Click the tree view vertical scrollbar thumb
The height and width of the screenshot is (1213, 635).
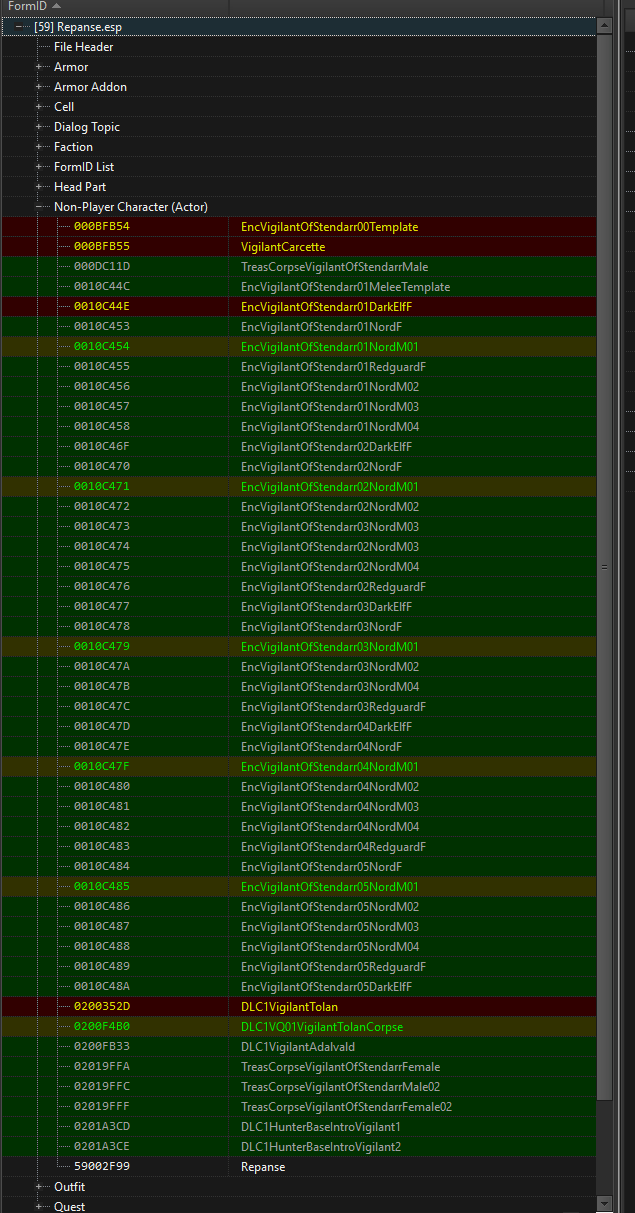[x=604, y=566]
